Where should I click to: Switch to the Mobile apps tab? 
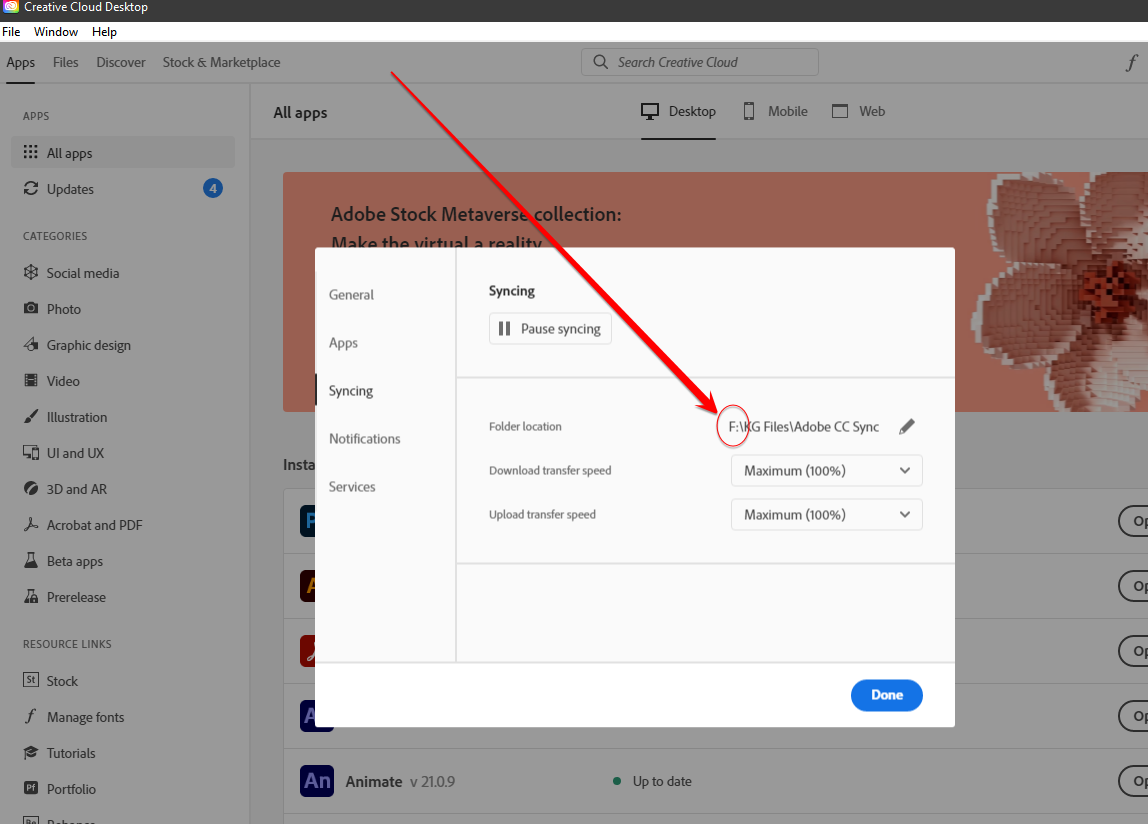tap(775, 111)
